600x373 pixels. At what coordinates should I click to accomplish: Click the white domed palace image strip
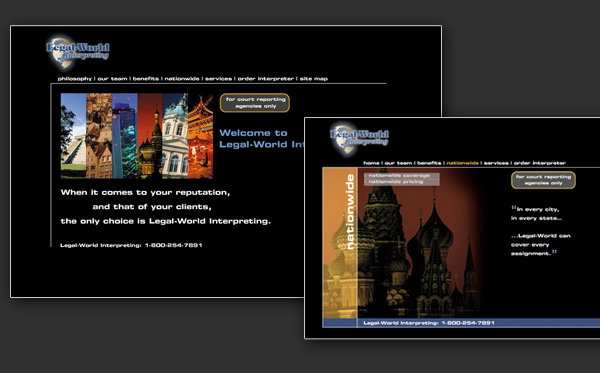point(175,136)
